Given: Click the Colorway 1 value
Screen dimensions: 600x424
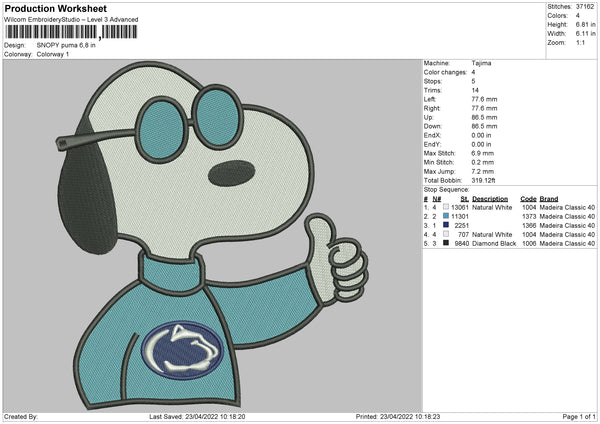Looking at the screenshot, I should (x=53, y=54).
